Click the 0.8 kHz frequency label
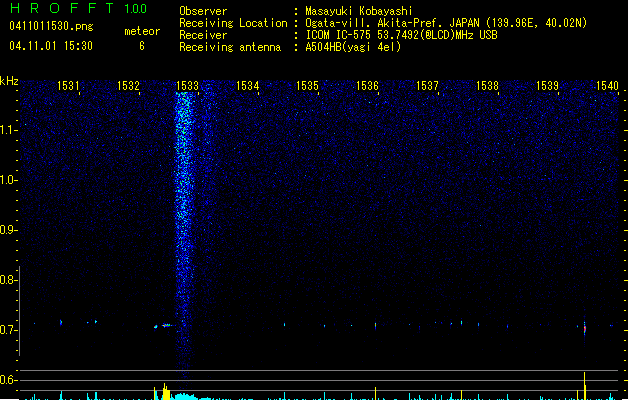The image size is (629, 400). (x=8, y=280)
